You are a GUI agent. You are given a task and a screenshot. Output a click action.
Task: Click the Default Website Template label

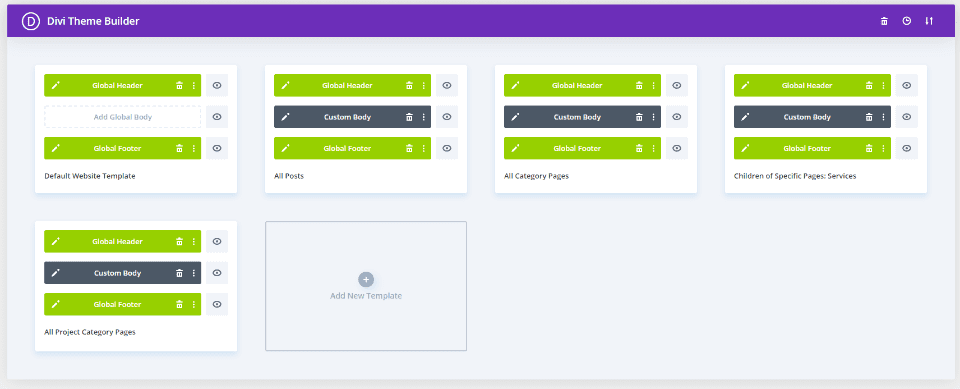point(90,176)
